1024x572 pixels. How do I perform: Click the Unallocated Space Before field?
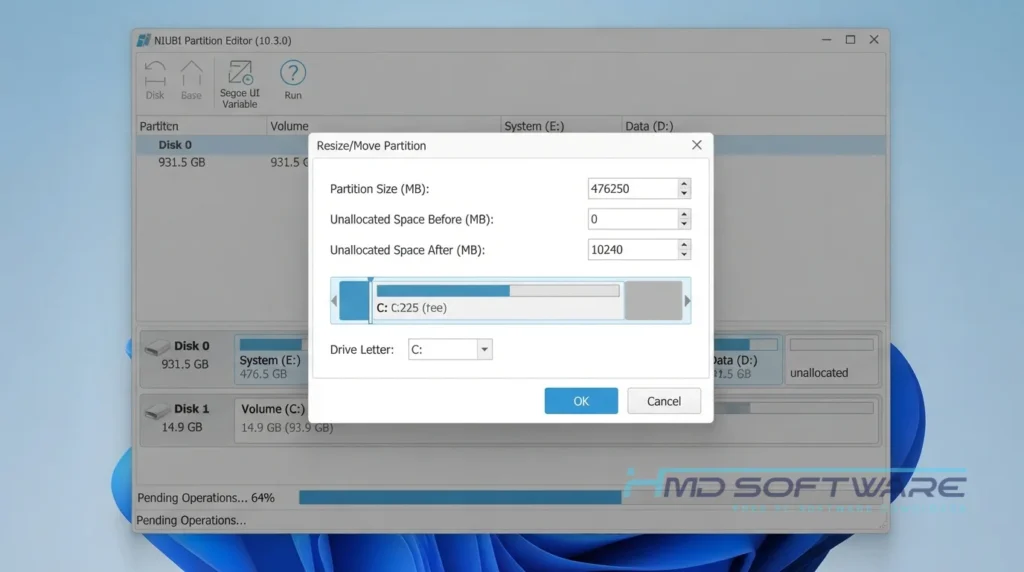coord(632,219)
